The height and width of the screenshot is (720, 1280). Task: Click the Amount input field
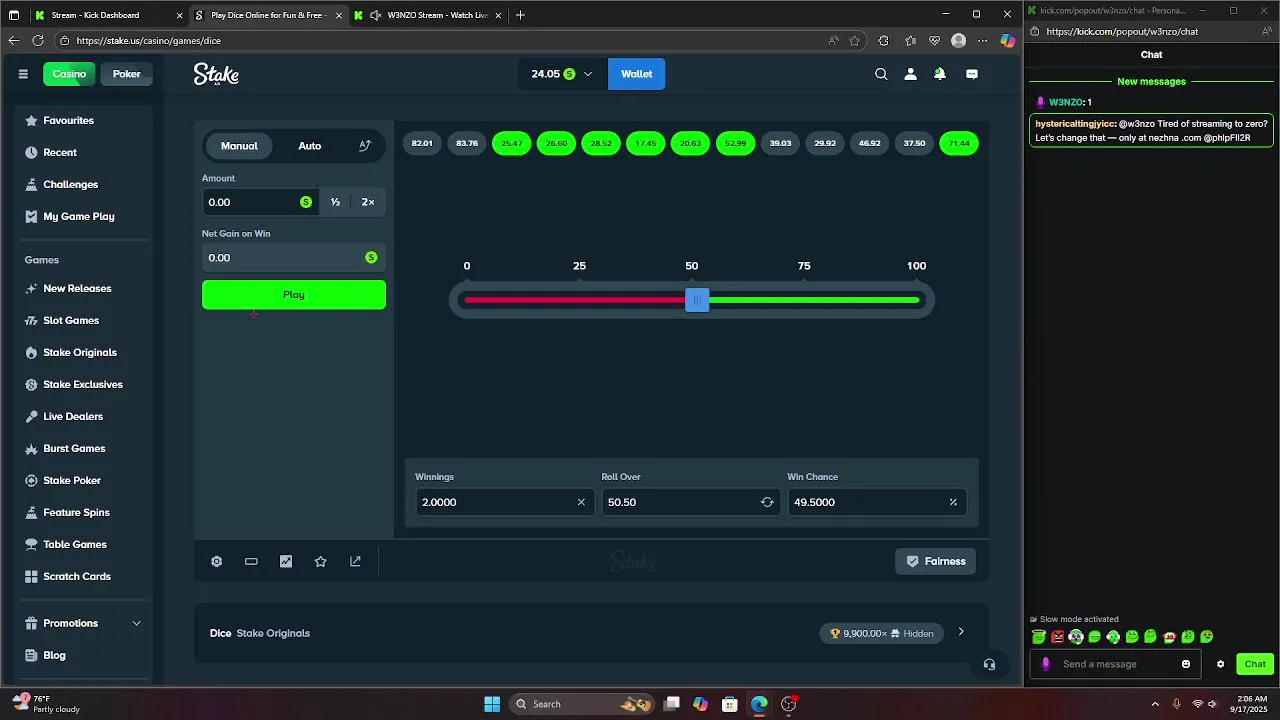point(260,202)
